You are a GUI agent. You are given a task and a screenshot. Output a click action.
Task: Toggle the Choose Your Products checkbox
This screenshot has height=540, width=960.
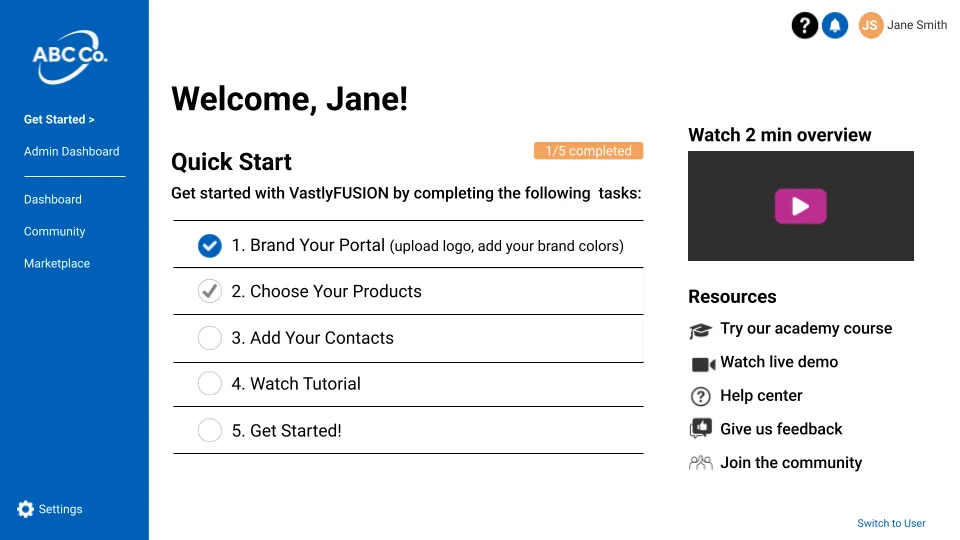[x=209, y=291]
